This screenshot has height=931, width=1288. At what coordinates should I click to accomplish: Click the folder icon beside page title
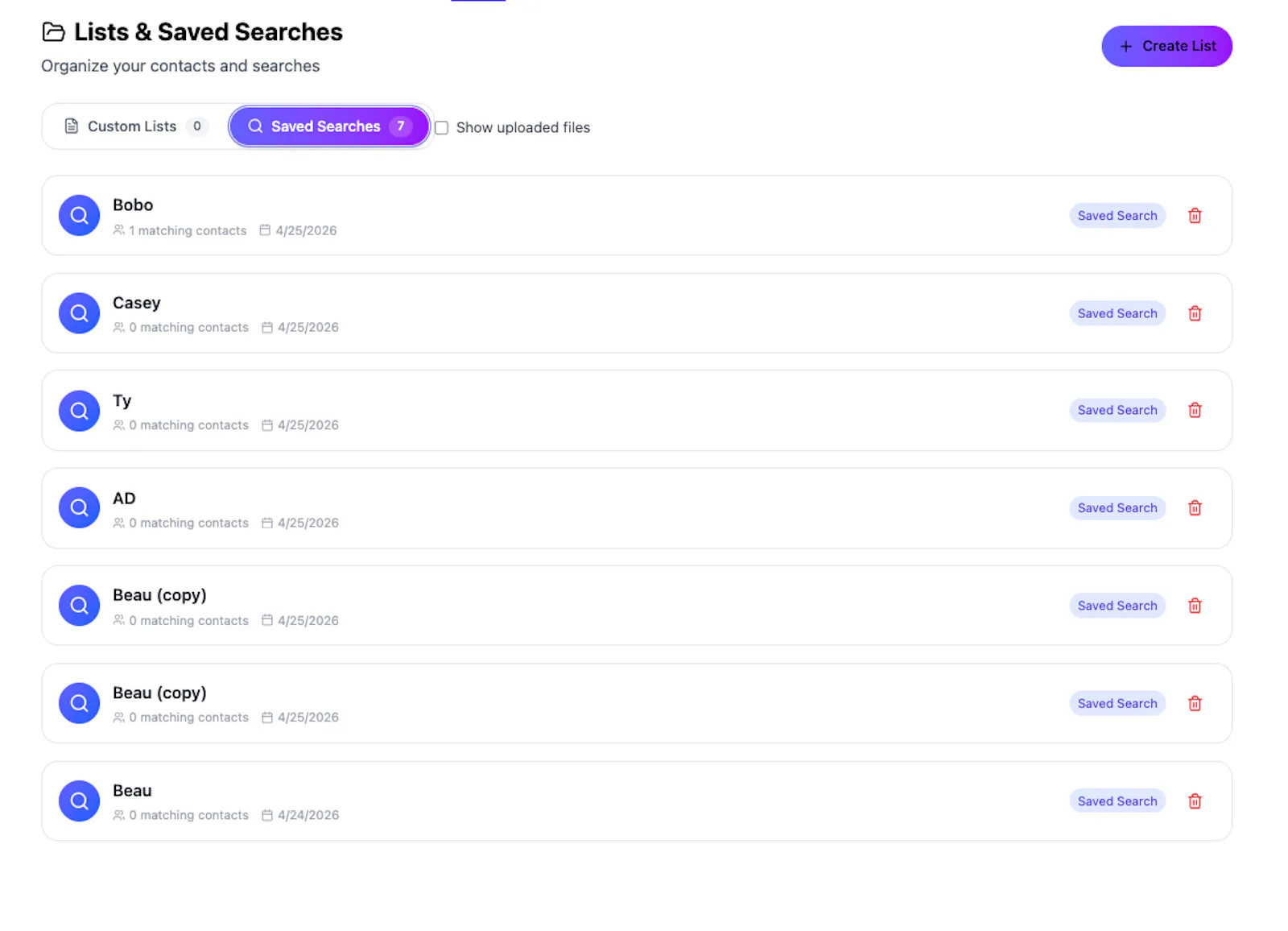pos(53,32)
